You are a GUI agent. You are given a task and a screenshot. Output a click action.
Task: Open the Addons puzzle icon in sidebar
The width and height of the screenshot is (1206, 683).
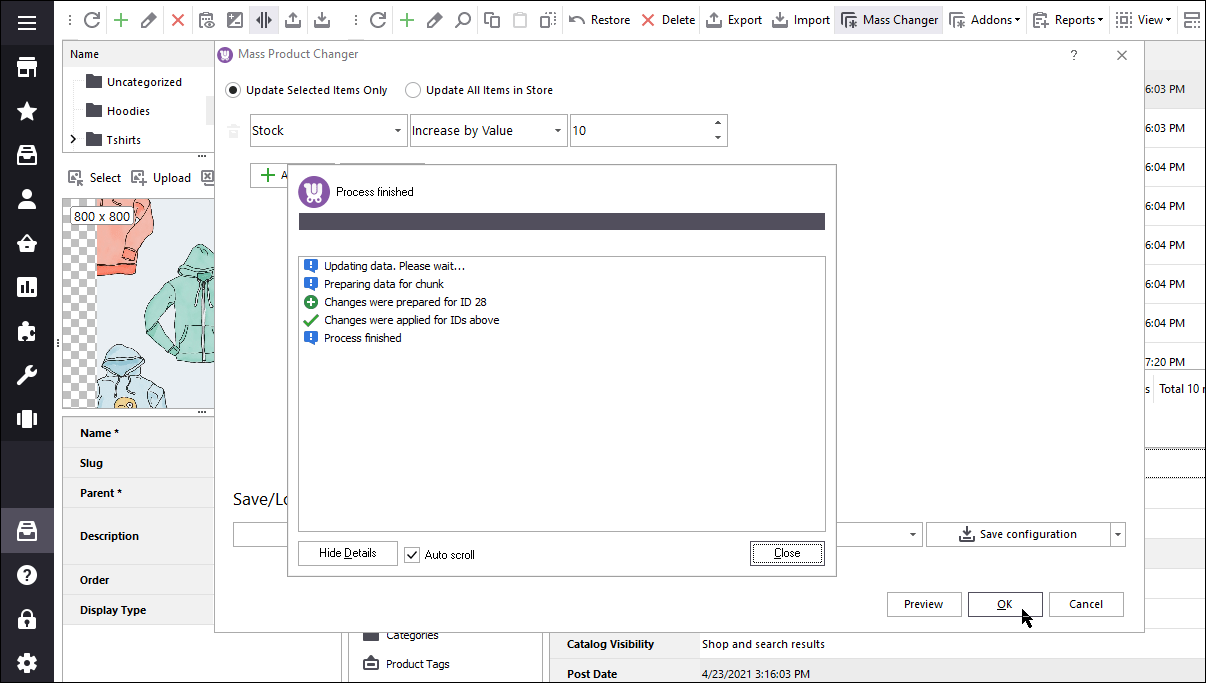point(26,330)
